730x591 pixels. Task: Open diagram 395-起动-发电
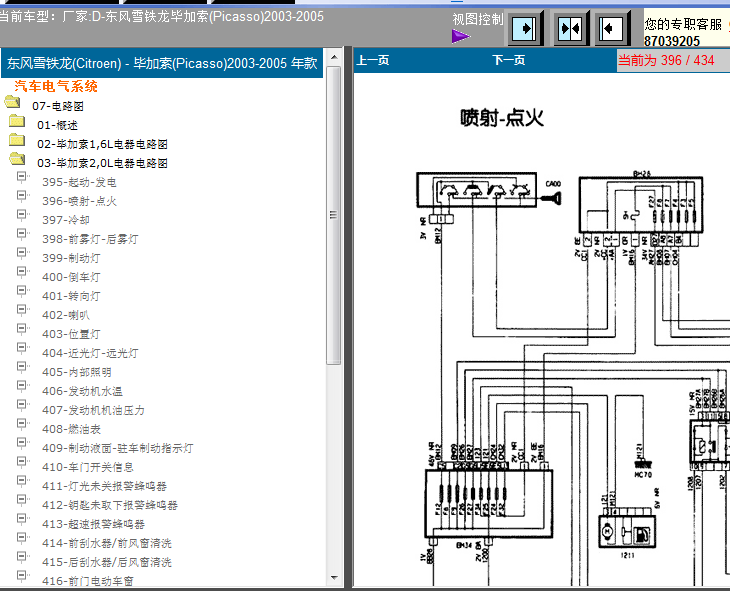point(79,182)
